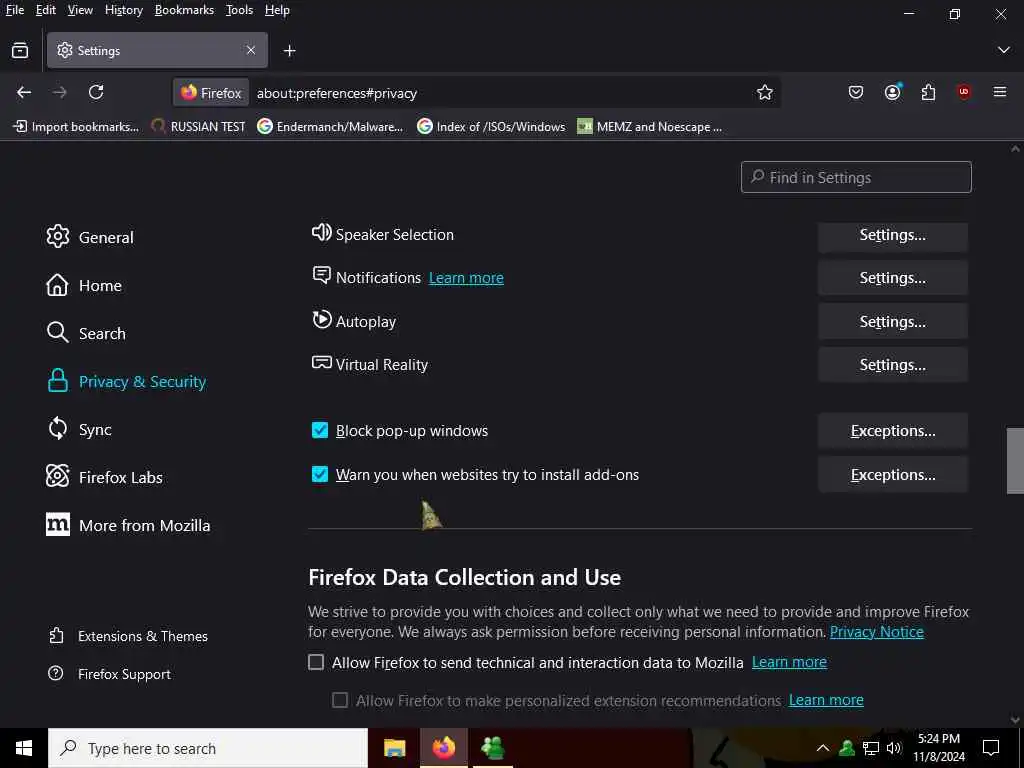Bookmark this page with the star icon
1024x768 pixels.
click(765, 93)
